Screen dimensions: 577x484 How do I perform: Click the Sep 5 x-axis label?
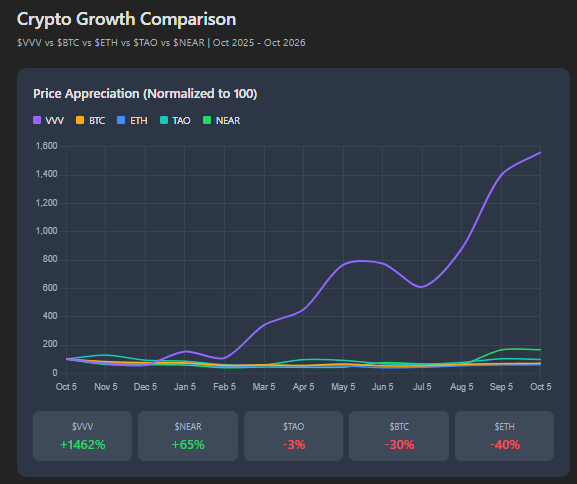coord(501,387)
